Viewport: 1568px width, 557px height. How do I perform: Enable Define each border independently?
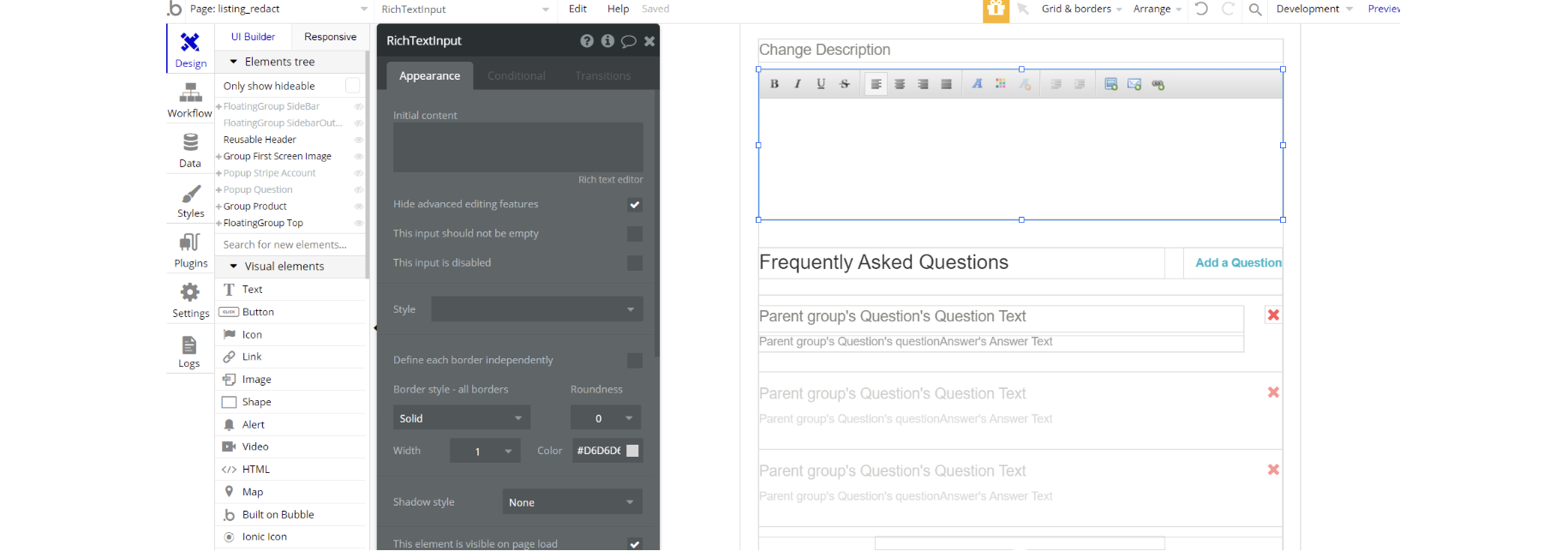point(634,361)
